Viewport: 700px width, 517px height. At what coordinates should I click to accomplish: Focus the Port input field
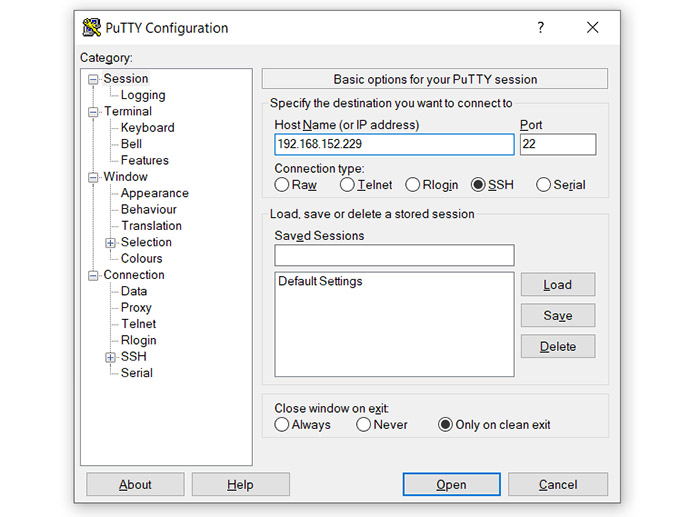pyautogui.click(x=558, y=145)
